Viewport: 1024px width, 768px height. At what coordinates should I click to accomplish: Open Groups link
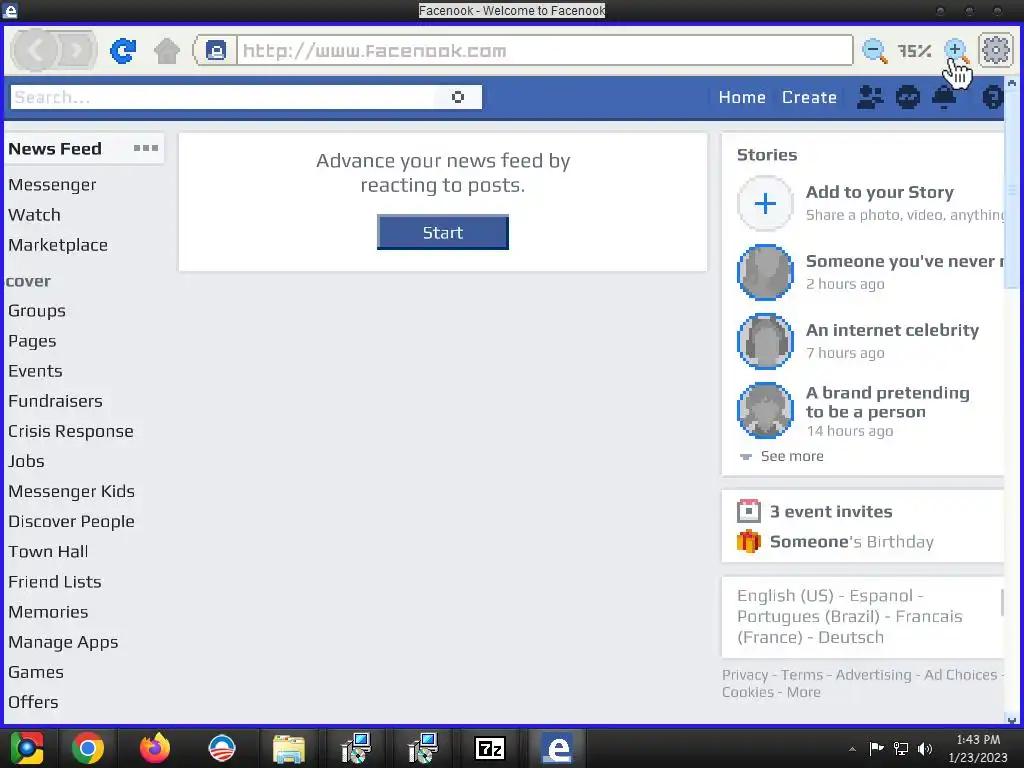(37, 311)
